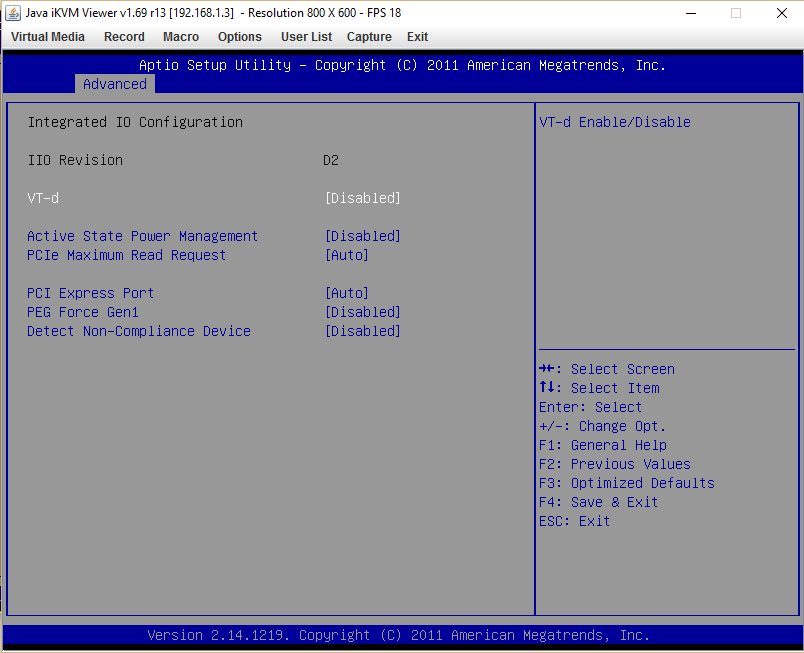Select the Advanced BIOS tab
The height and width of the screenshot is (653, 804).
pos(115,84)
